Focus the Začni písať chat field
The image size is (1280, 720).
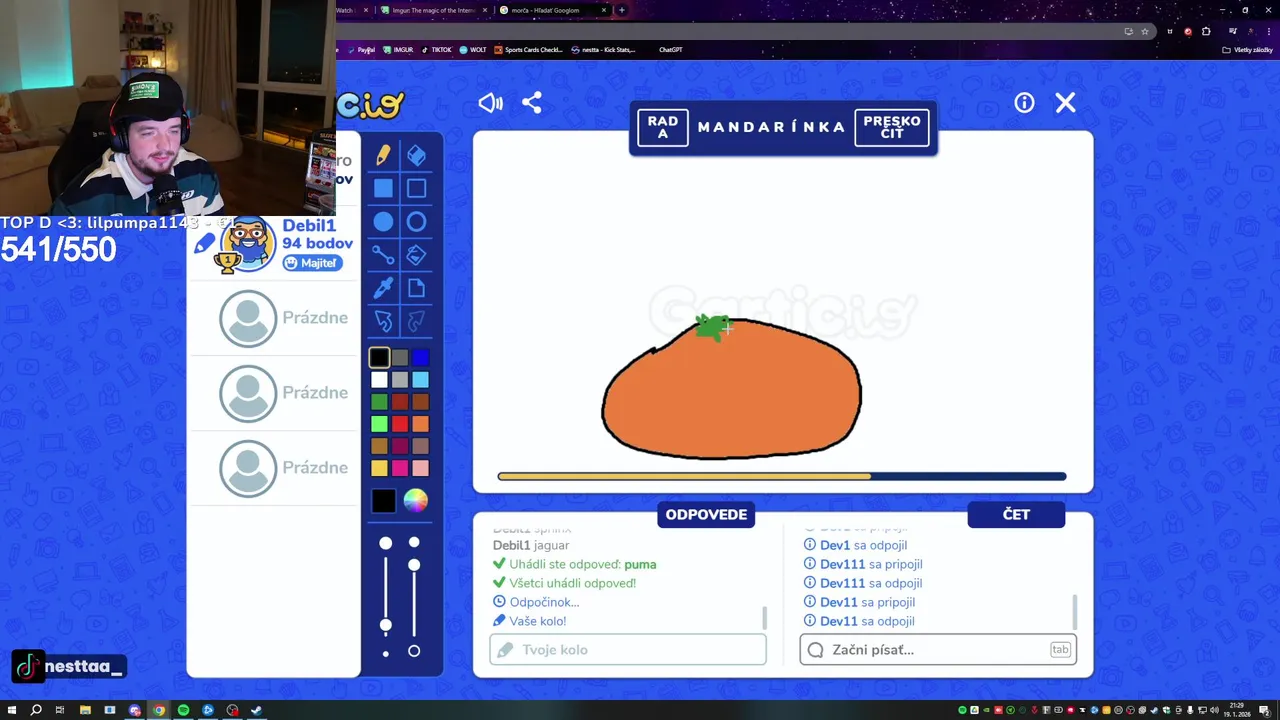click(x=938, y=650)
